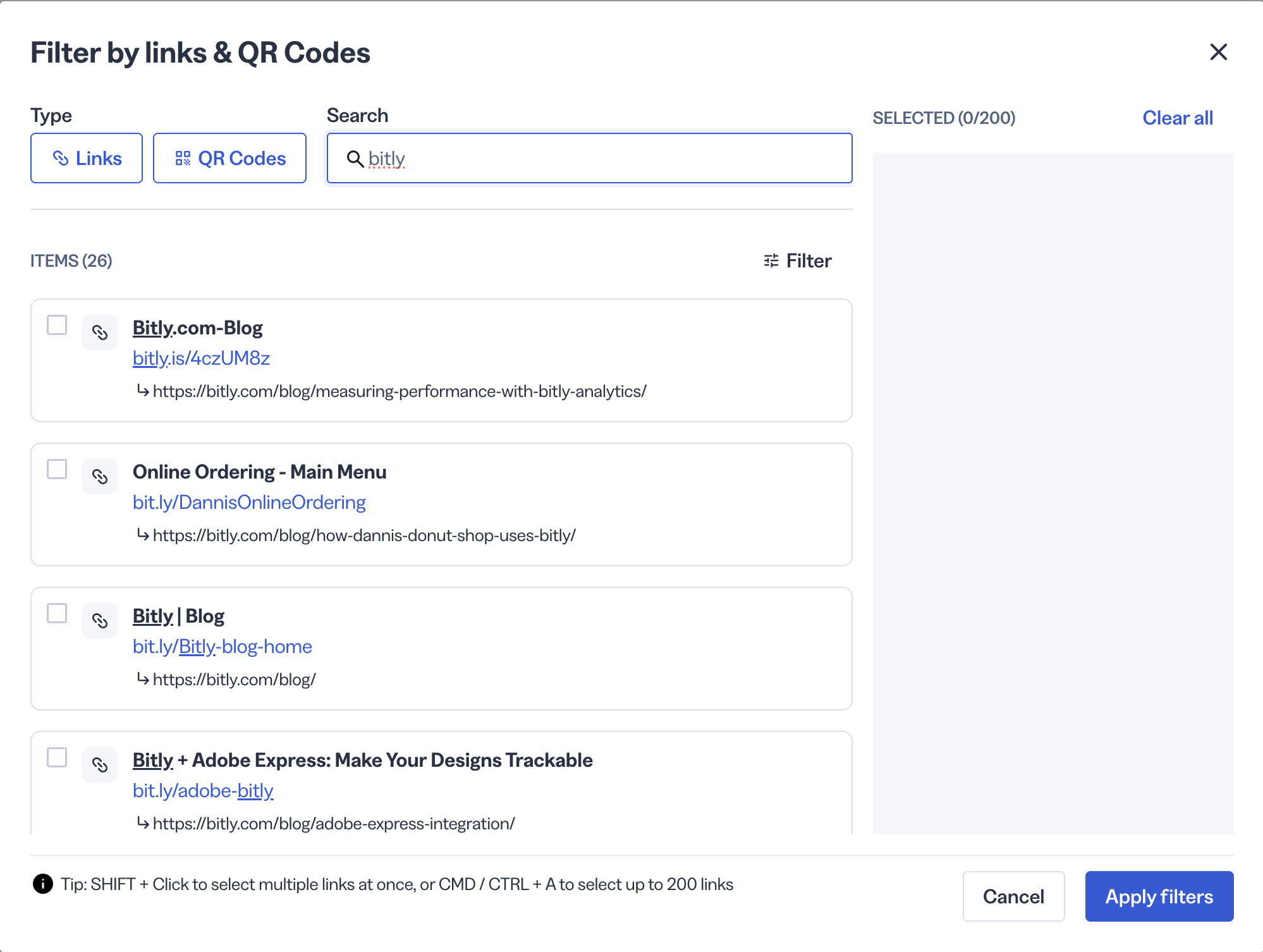
Task: Open the Filter options for items
Action: [798, 260]
